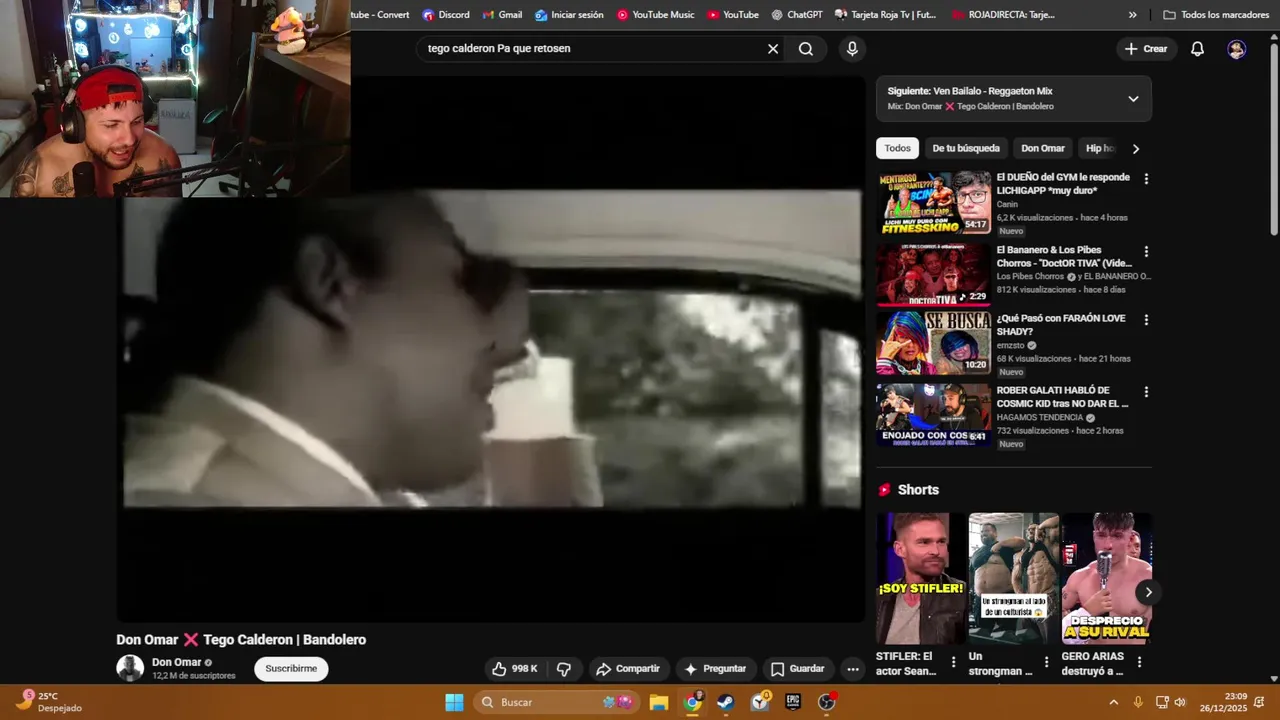Select the Hip hop filter chip
The height and width of the screenshot is (720, 1280).
pyautogui.click(x=1099, y=148)
